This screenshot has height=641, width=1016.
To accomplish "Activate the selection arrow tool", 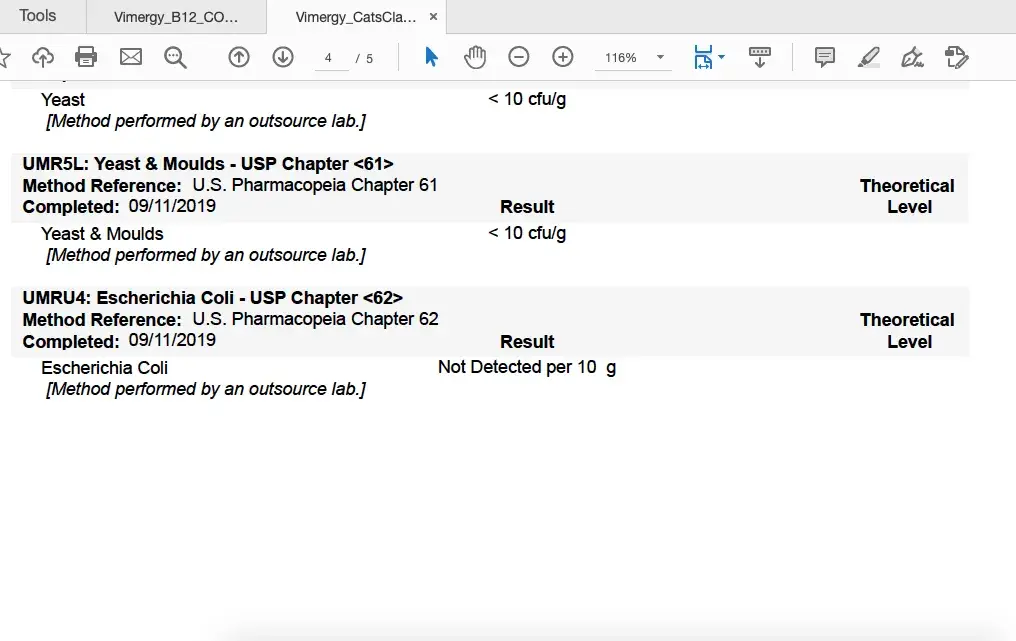I will tap(431, 57).
